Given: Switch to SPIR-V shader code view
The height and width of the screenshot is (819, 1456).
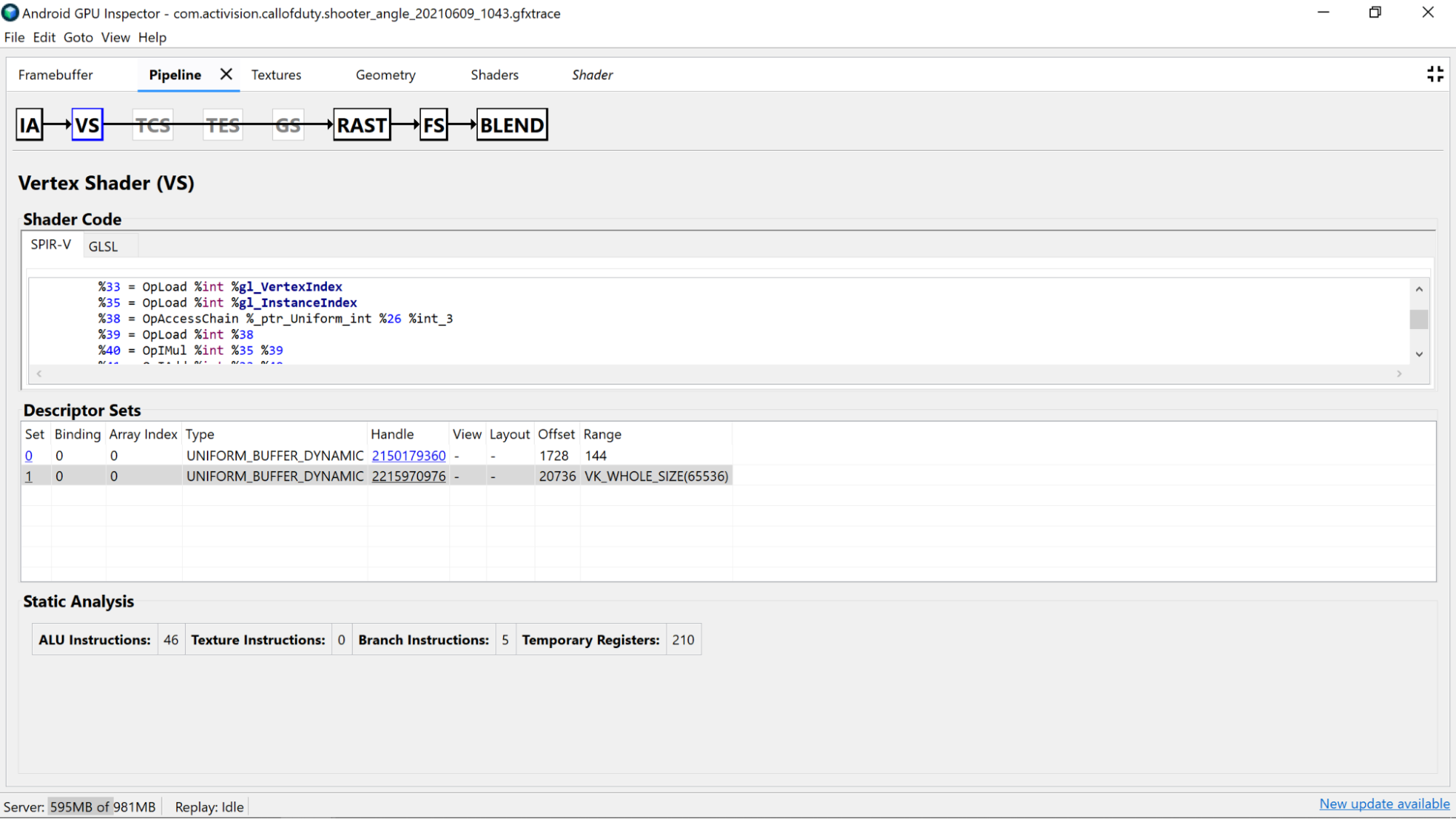Looking at the screenshot, I should point(51,246).
